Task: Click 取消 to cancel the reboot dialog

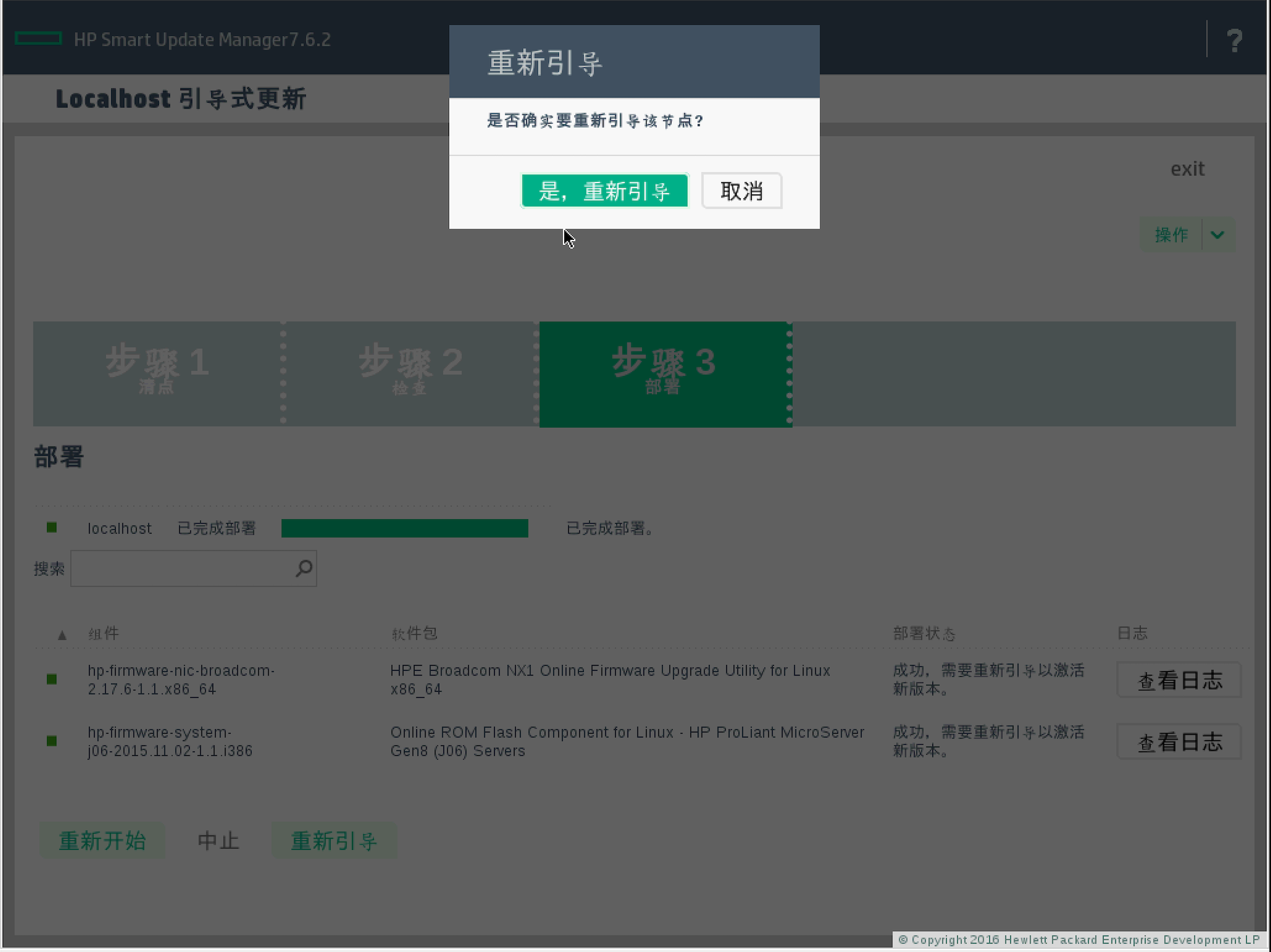Action: [x=741, y=191]
